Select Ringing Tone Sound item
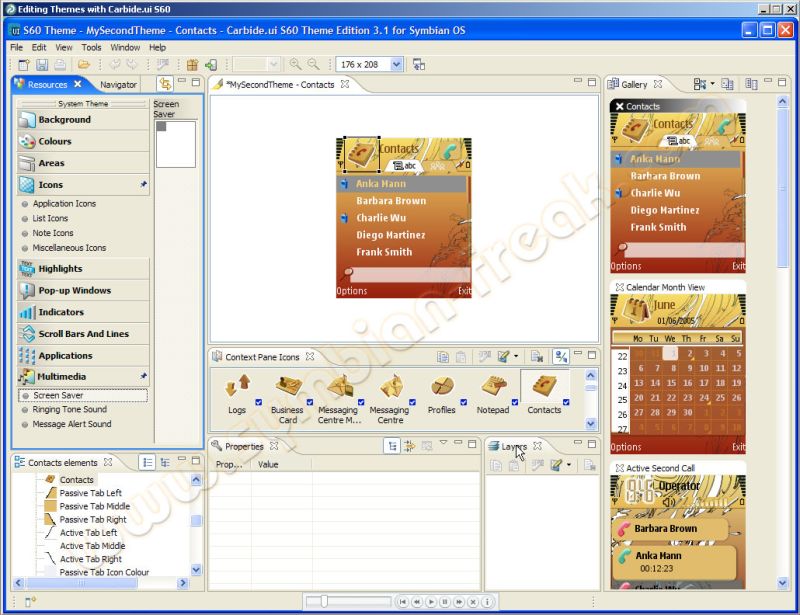The width and height of the screenshot is (800, 615). 69,409
